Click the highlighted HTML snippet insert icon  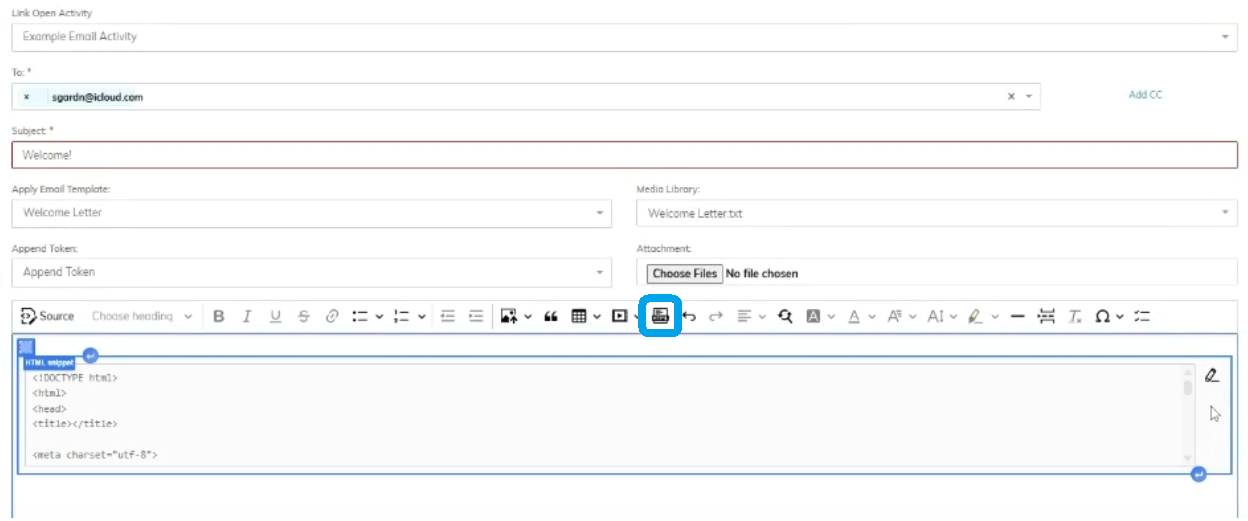tap(660, 316)
